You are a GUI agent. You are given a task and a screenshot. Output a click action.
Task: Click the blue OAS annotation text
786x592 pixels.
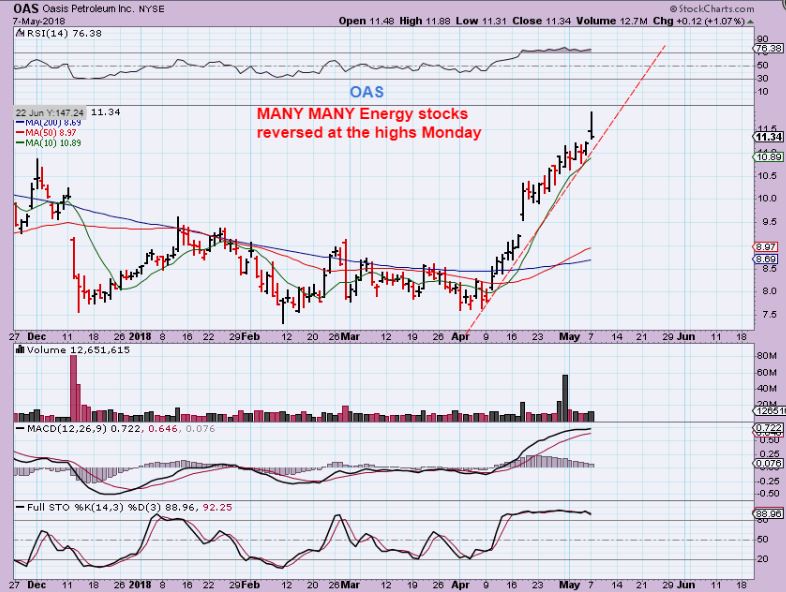pos(366,92)
